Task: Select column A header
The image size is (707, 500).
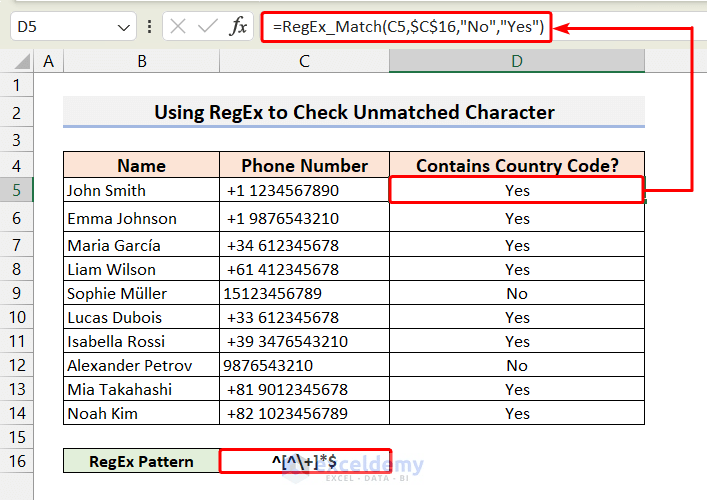Action: (x=49, y=61)
